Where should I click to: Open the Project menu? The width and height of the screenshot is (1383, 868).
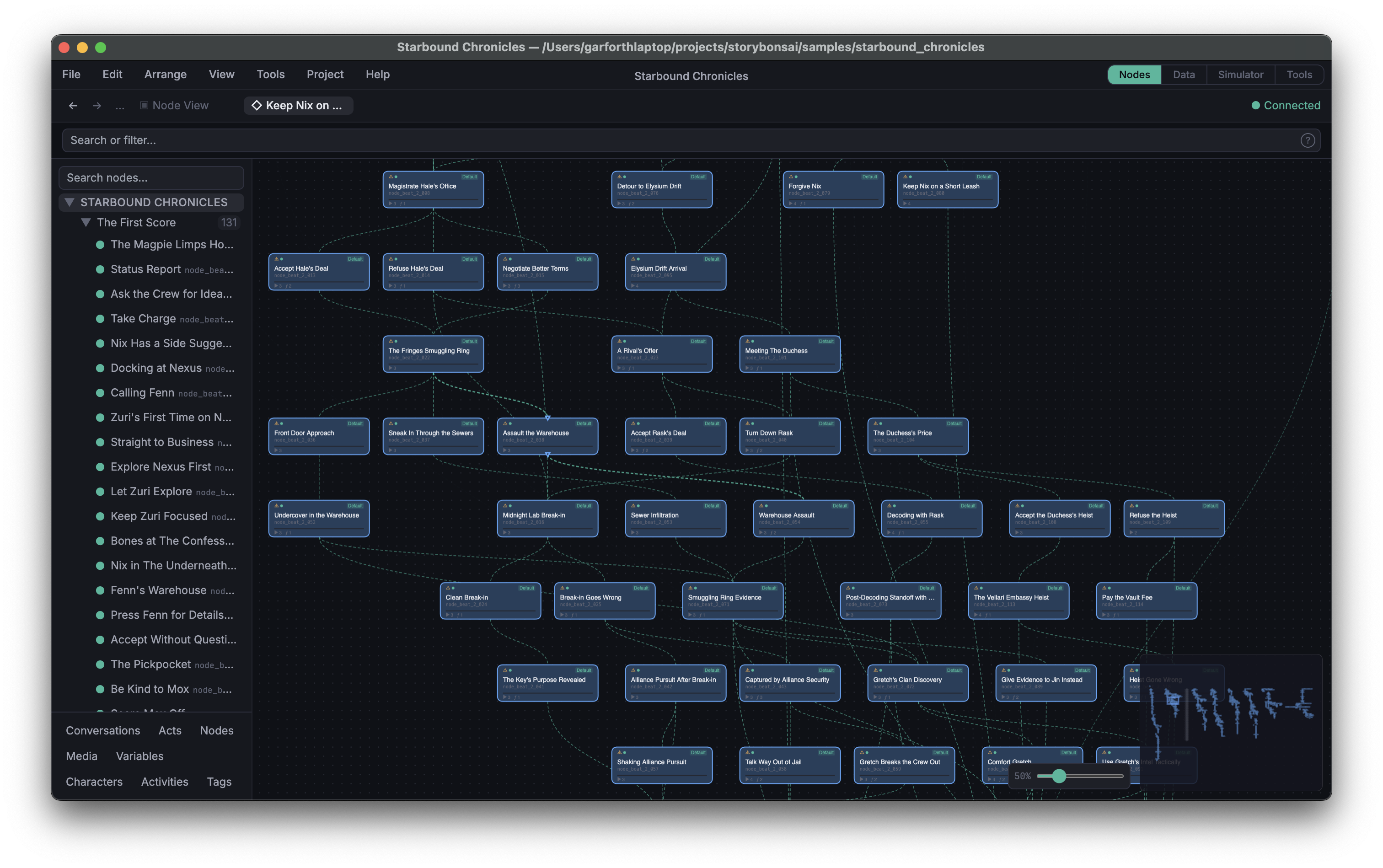tap(325, 74)
